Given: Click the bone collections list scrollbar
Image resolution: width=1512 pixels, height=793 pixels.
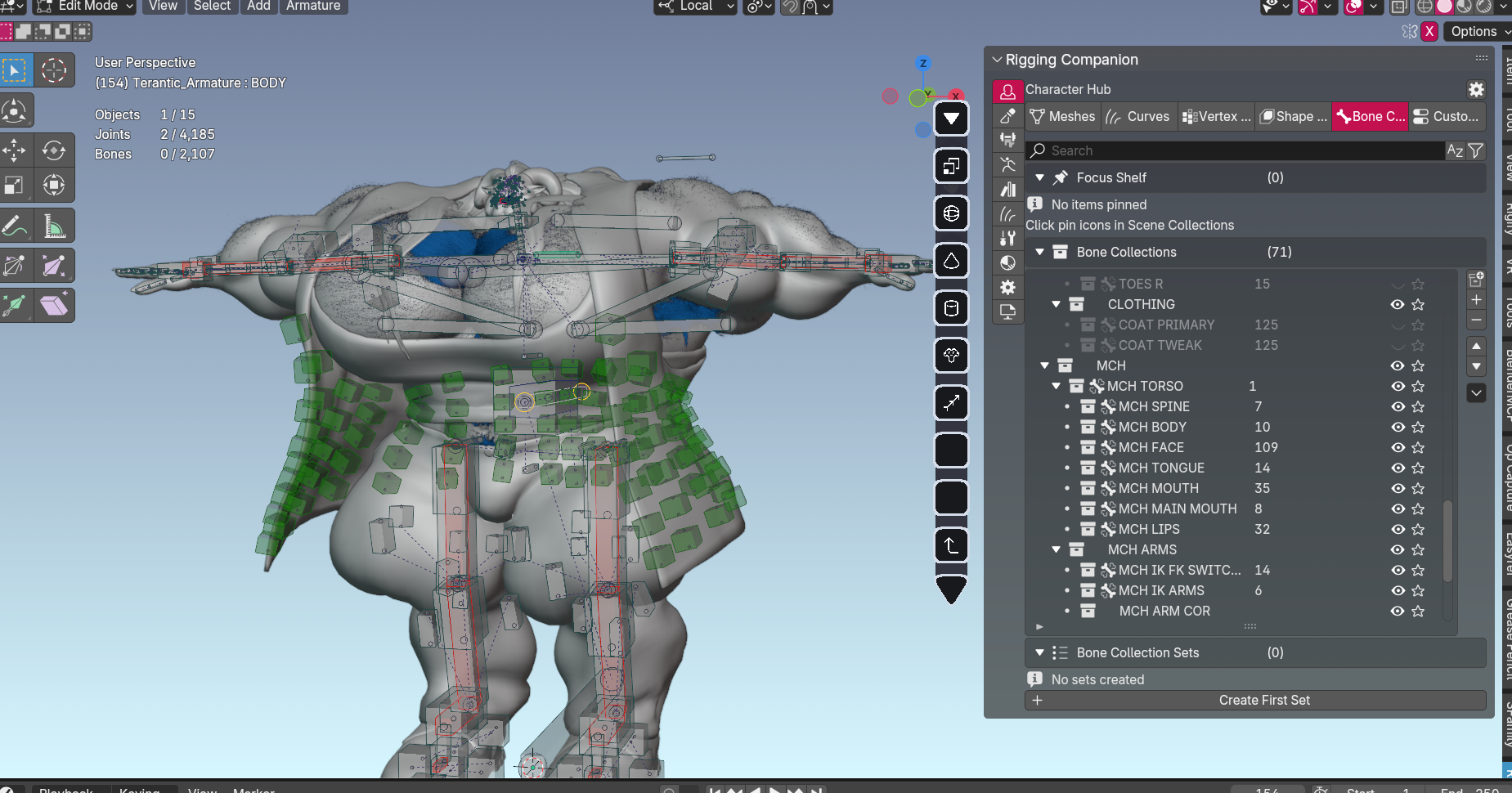Looking at the screenshot, I should pos(1447,540).
